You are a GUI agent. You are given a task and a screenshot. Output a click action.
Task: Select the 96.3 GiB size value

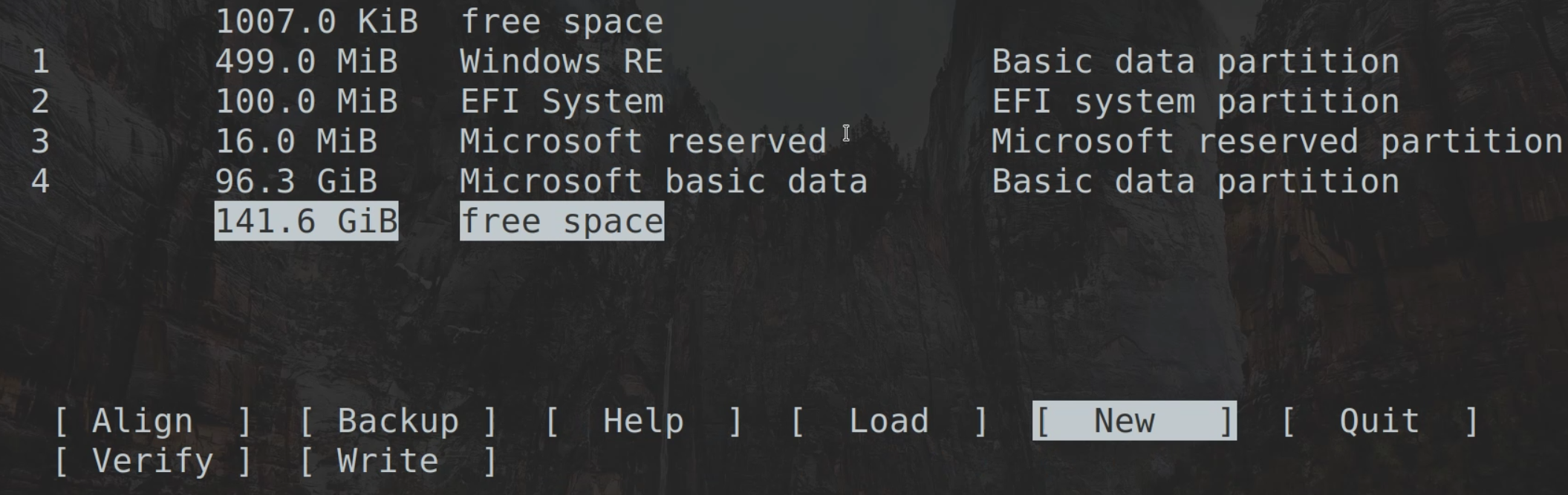pos(296,182)
